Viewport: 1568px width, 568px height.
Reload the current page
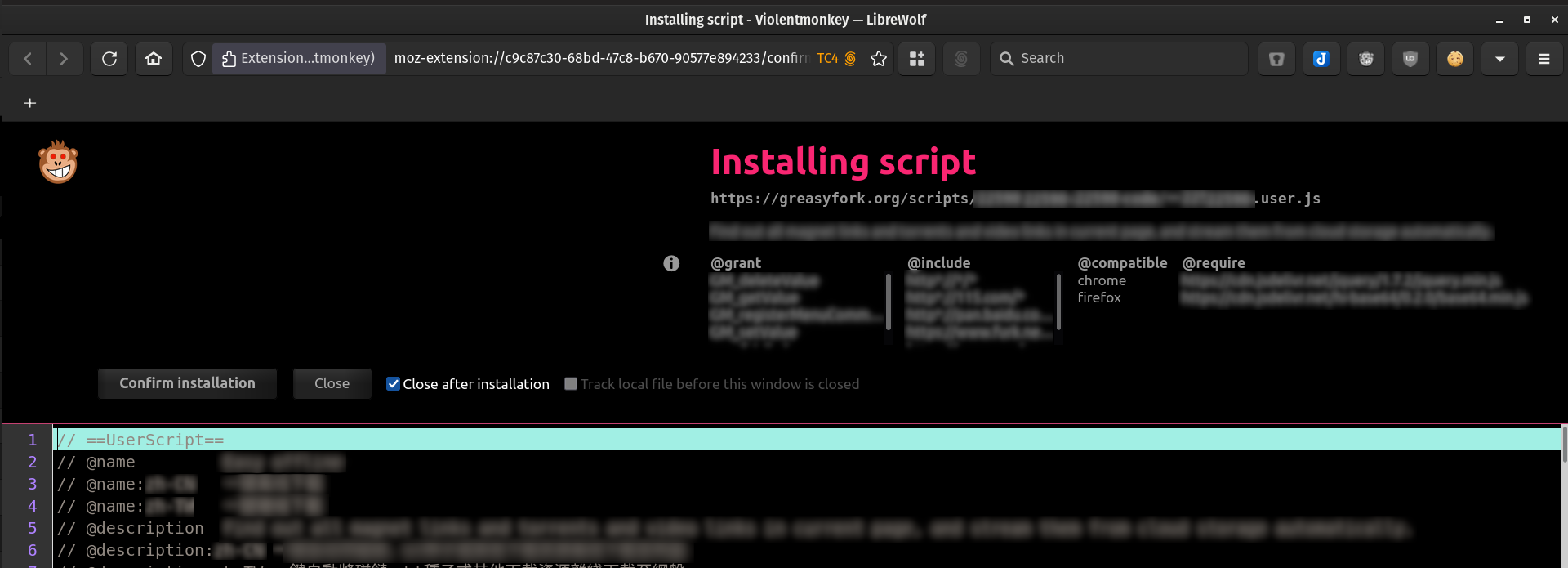pos(109,59)
